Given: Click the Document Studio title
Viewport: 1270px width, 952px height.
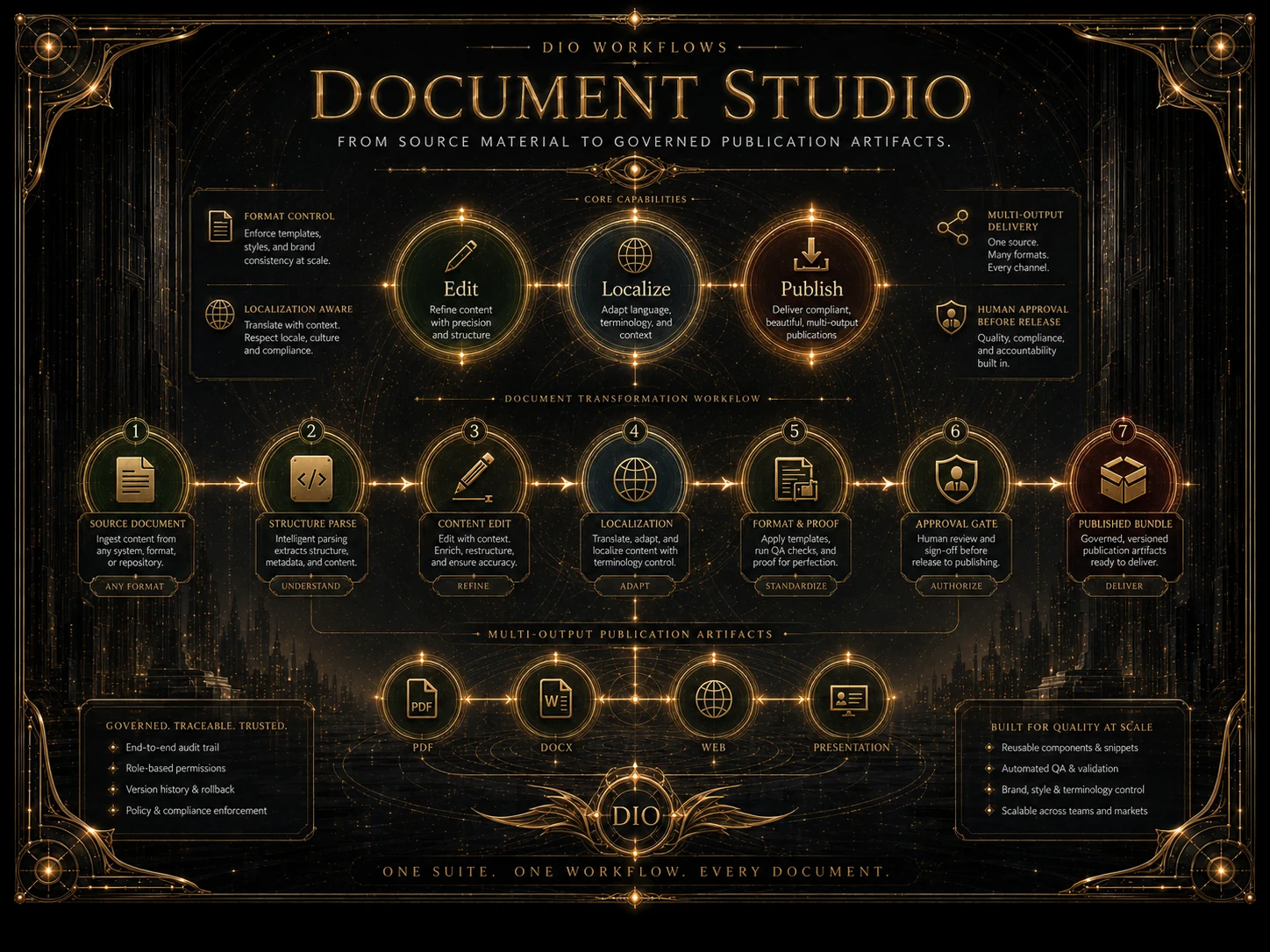Looking at the screenshot, I should tap(640, 95).
